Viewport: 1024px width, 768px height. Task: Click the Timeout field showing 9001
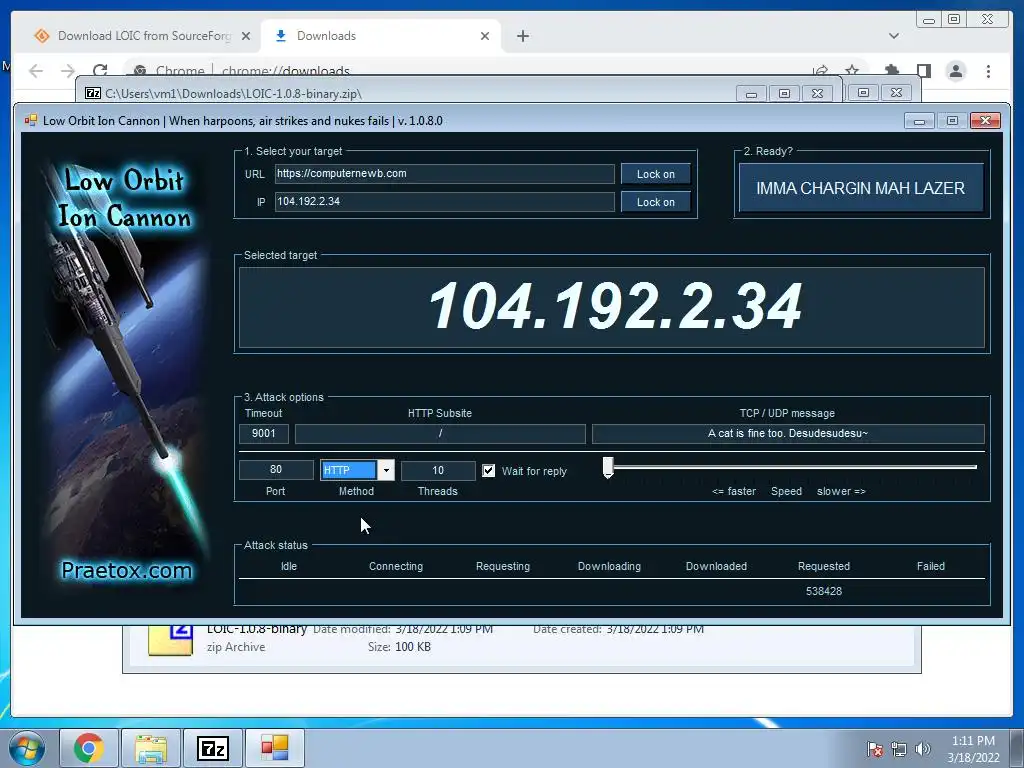tap(264, 434)
